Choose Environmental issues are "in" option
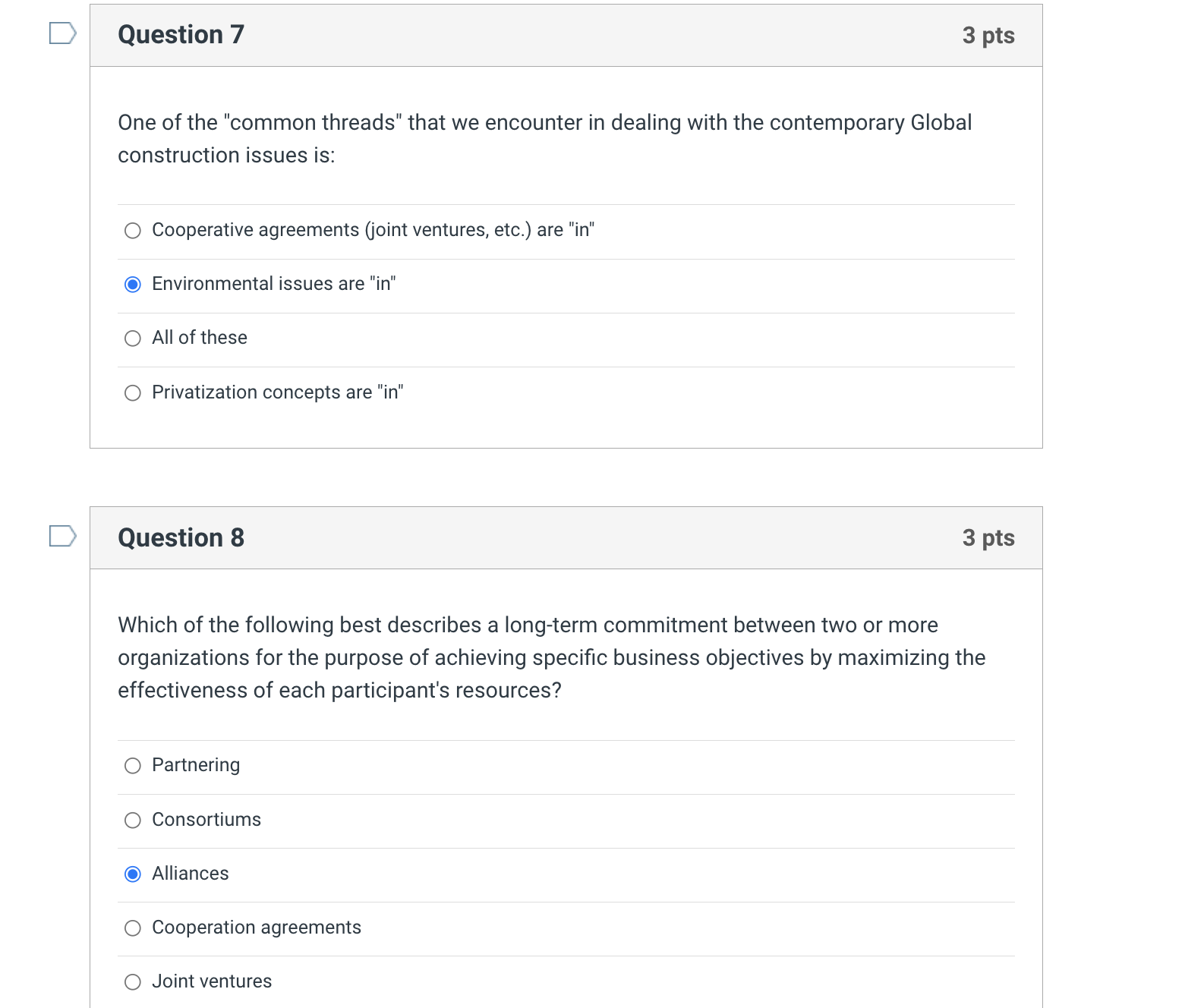The height and width of the screenshot is (1008, 1204). pyautogui.click(x=133, y=285)
